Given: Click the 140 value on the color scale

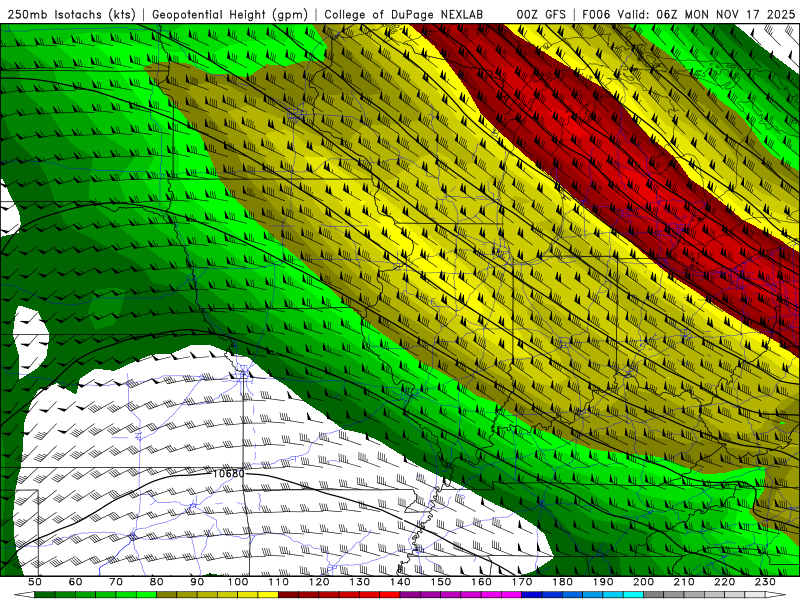Looking at the screenshot, I should point(400,582).
